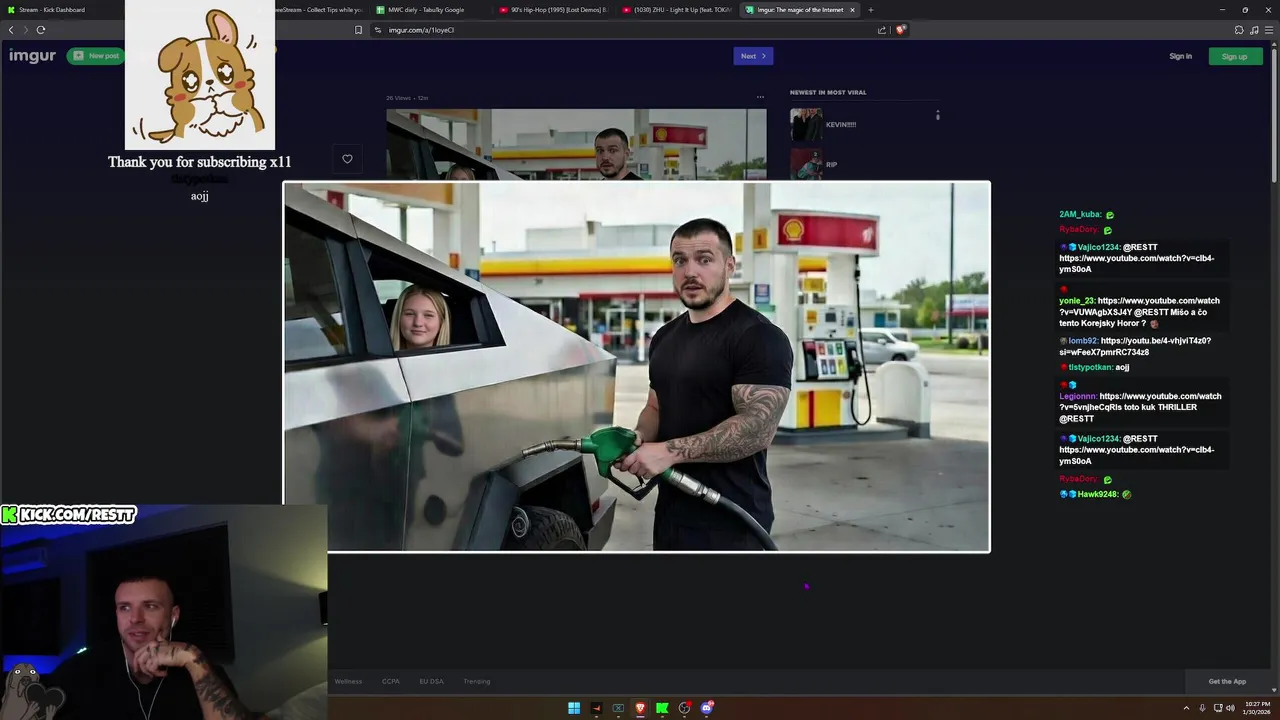Open the Kick app in taskbar
The image size is (1280, 720).
(662, 708)
